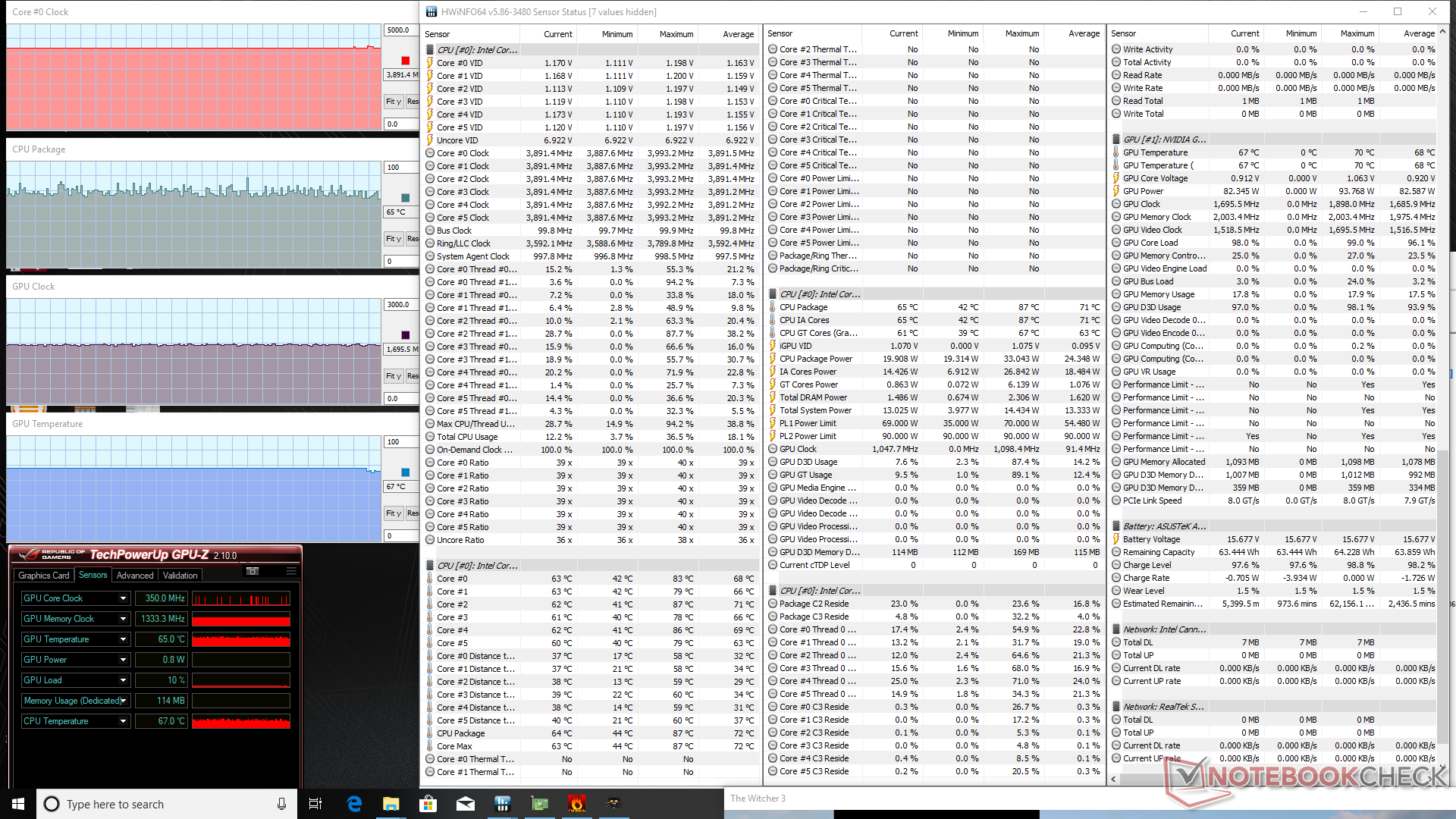Click the scroll-up arrow in third sensor panel

point(1443,33)
